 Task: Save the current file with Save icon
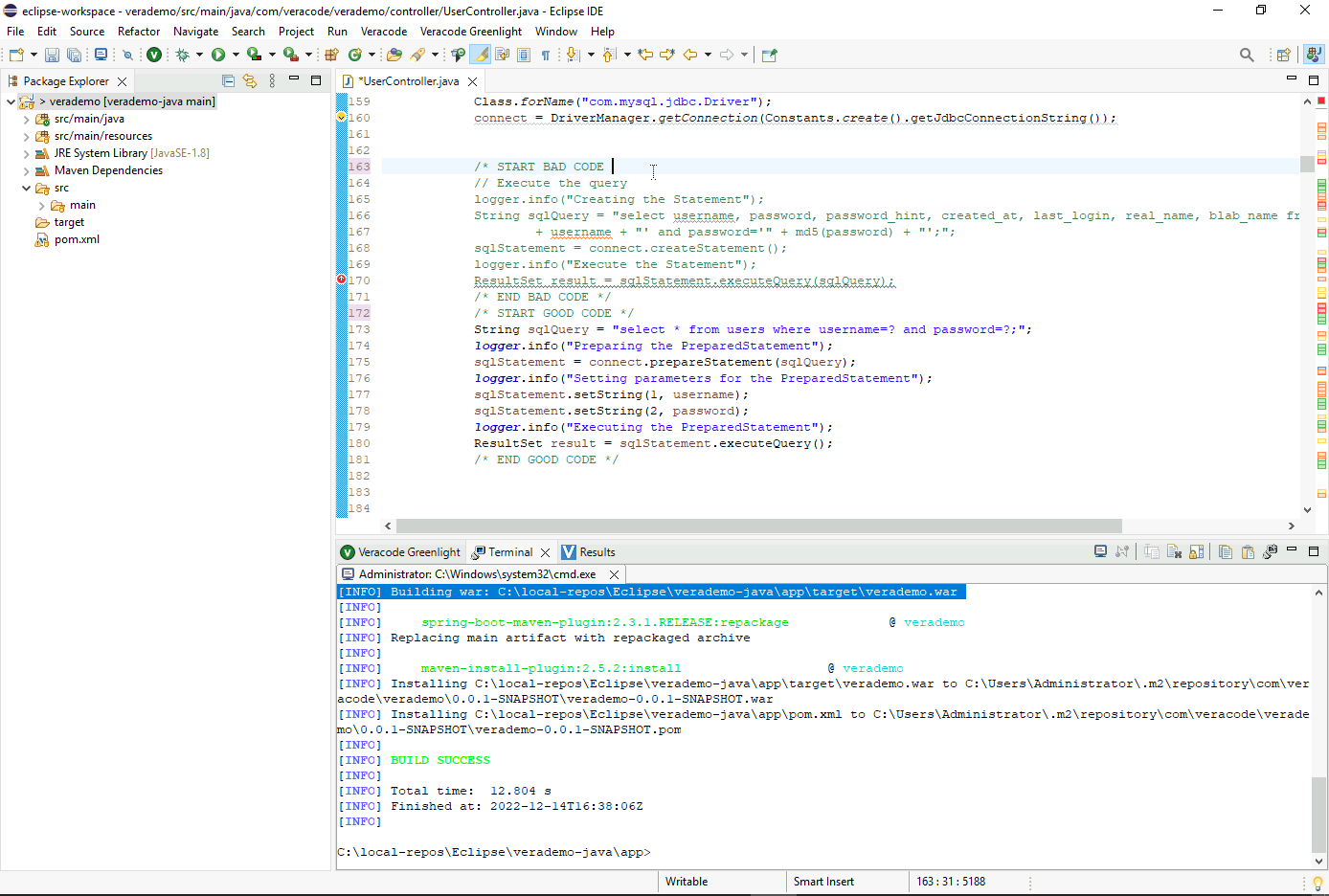tap(52, 55)
